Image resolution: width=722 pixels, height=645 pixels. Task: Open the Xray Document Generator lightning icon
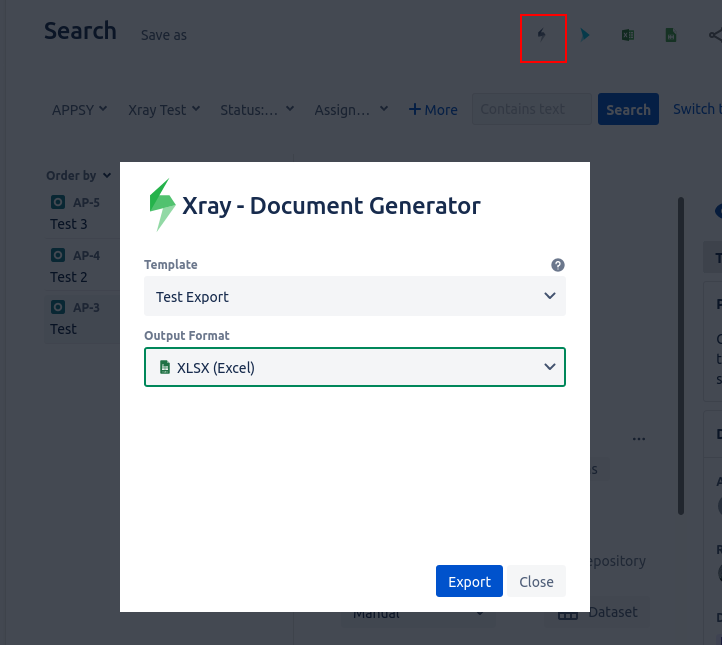coord(542,35)
